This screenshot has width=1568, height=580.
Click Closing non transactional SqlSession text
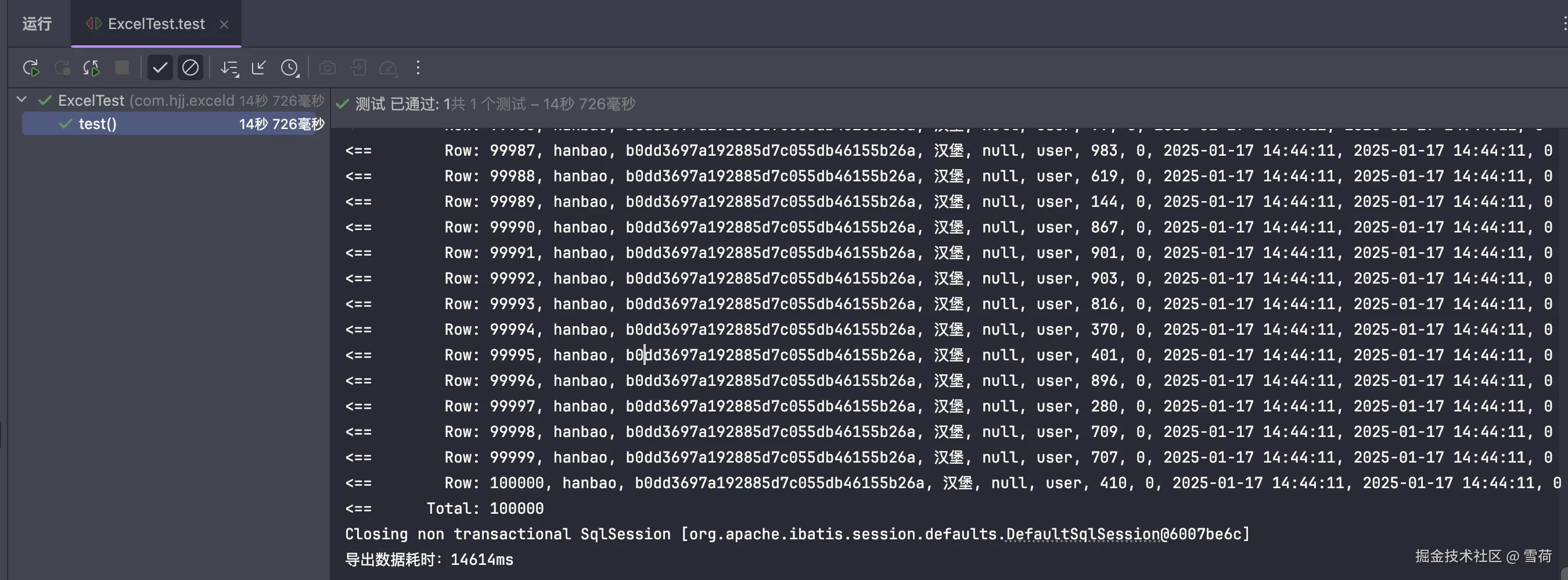508,534
